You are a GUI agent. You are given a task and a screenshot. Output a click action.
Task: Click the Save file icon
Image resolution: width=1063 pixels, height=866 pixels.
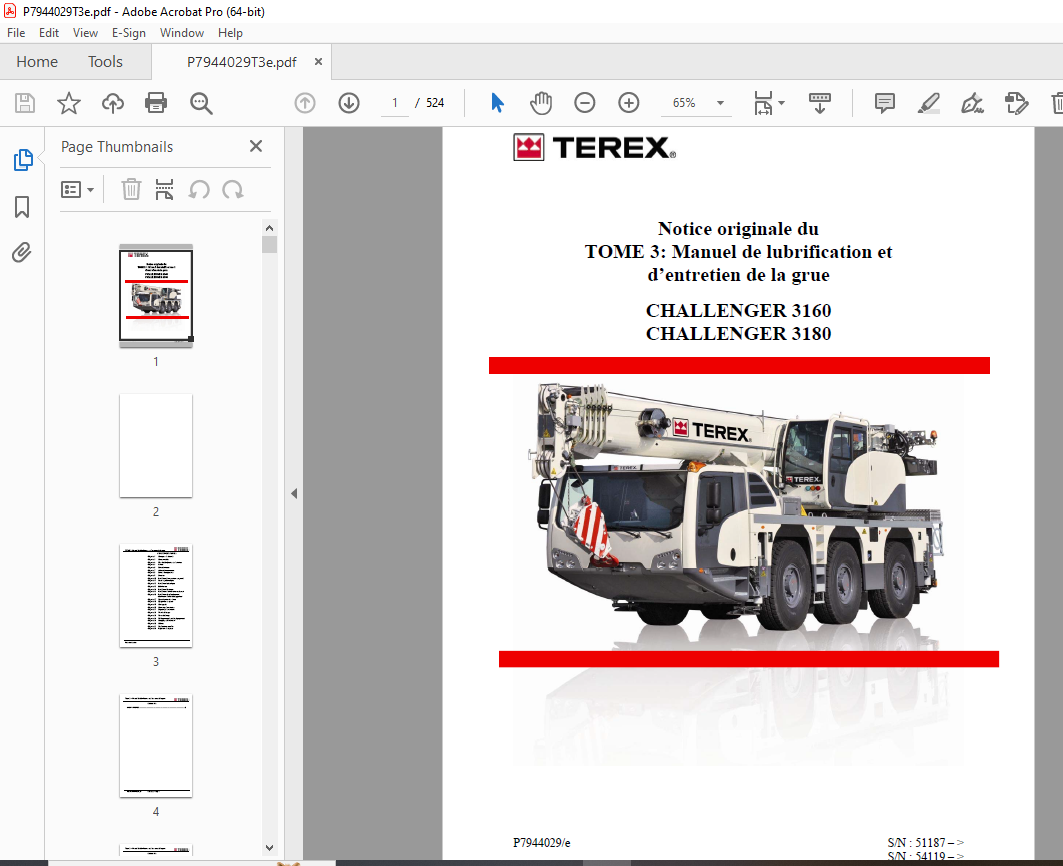tap(25, 103)
